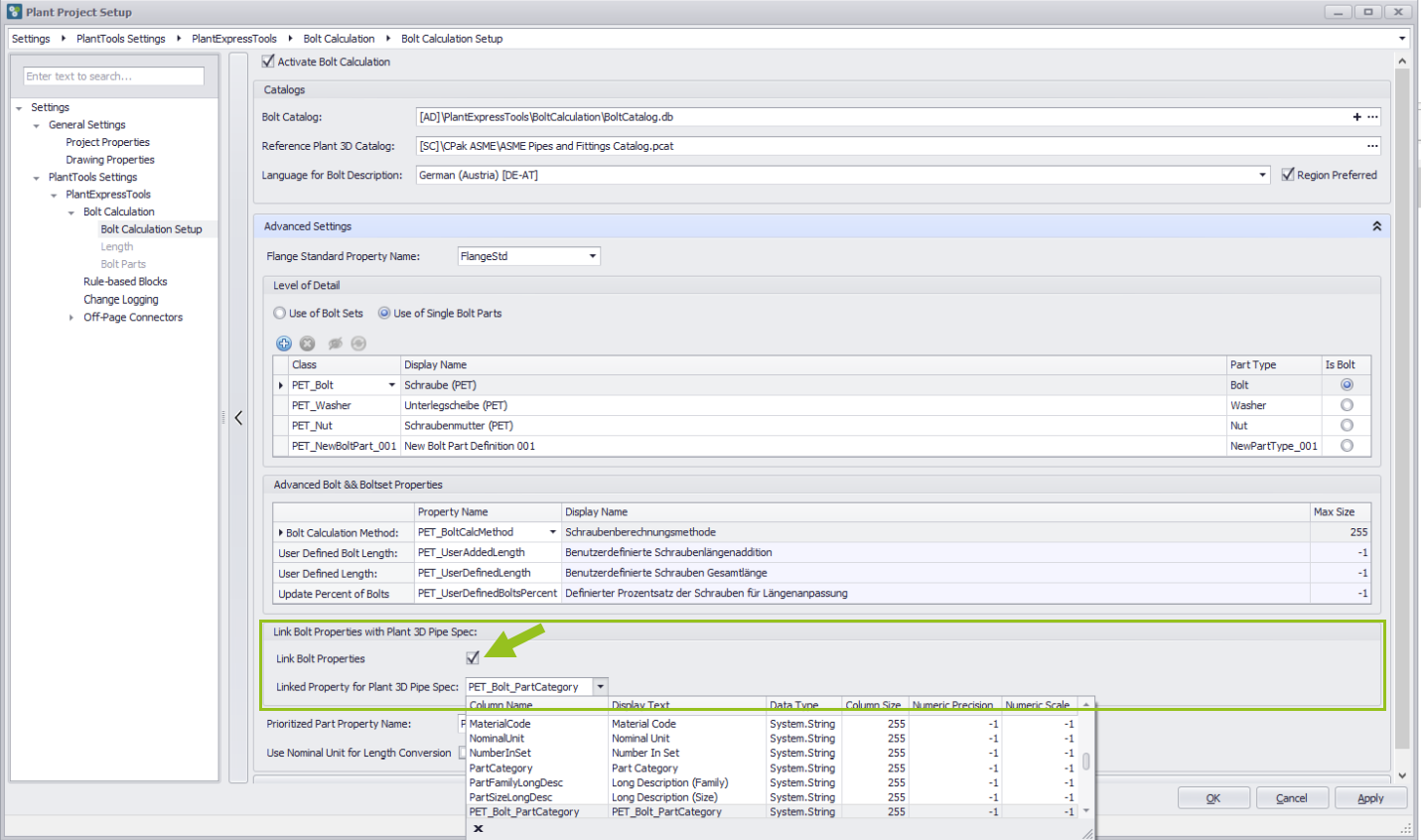Set NewPartType_001 row as Is Bolt
Viewport: 1421px width, 840px height.
(x=1347, y=446)
